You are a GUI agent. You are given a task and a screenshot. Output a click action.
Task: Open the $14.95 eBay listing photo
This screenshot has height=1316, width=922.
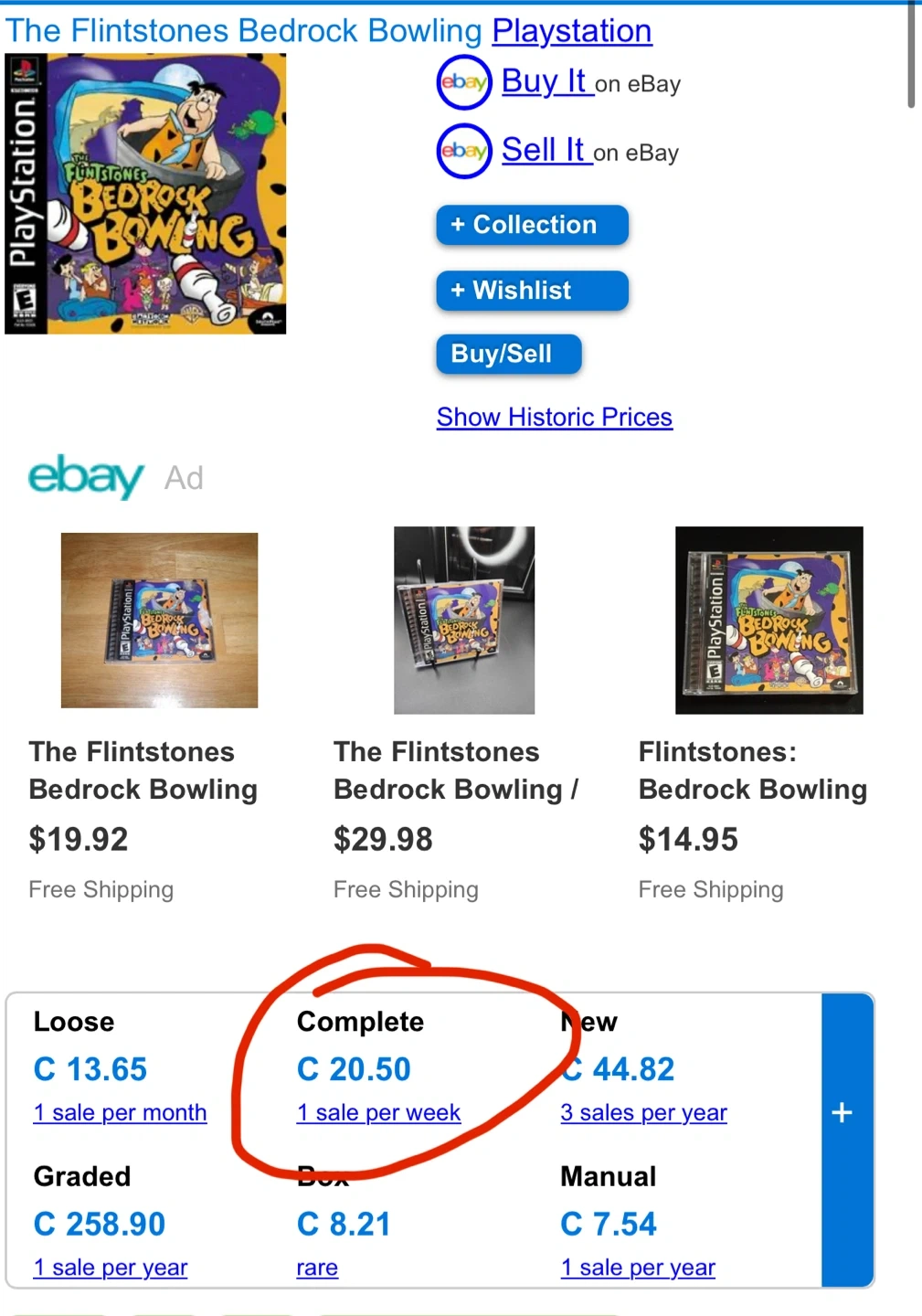[768, 621]
